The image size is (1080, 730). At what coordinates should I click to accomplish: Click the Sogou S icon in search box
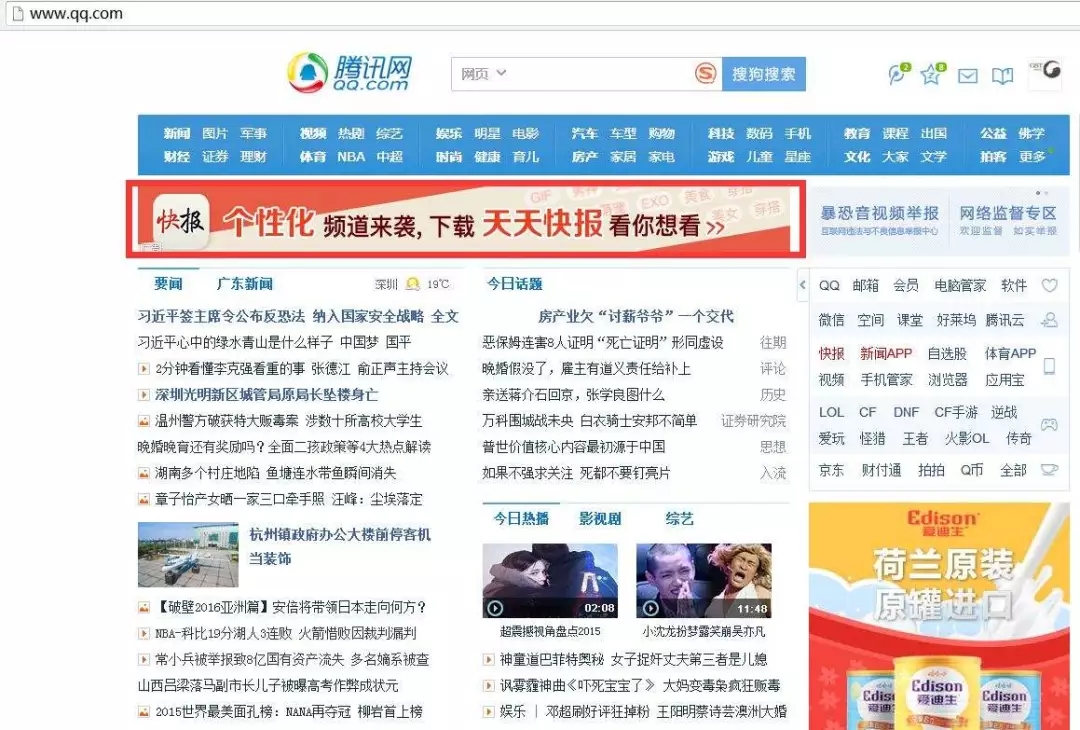(705, 73)
